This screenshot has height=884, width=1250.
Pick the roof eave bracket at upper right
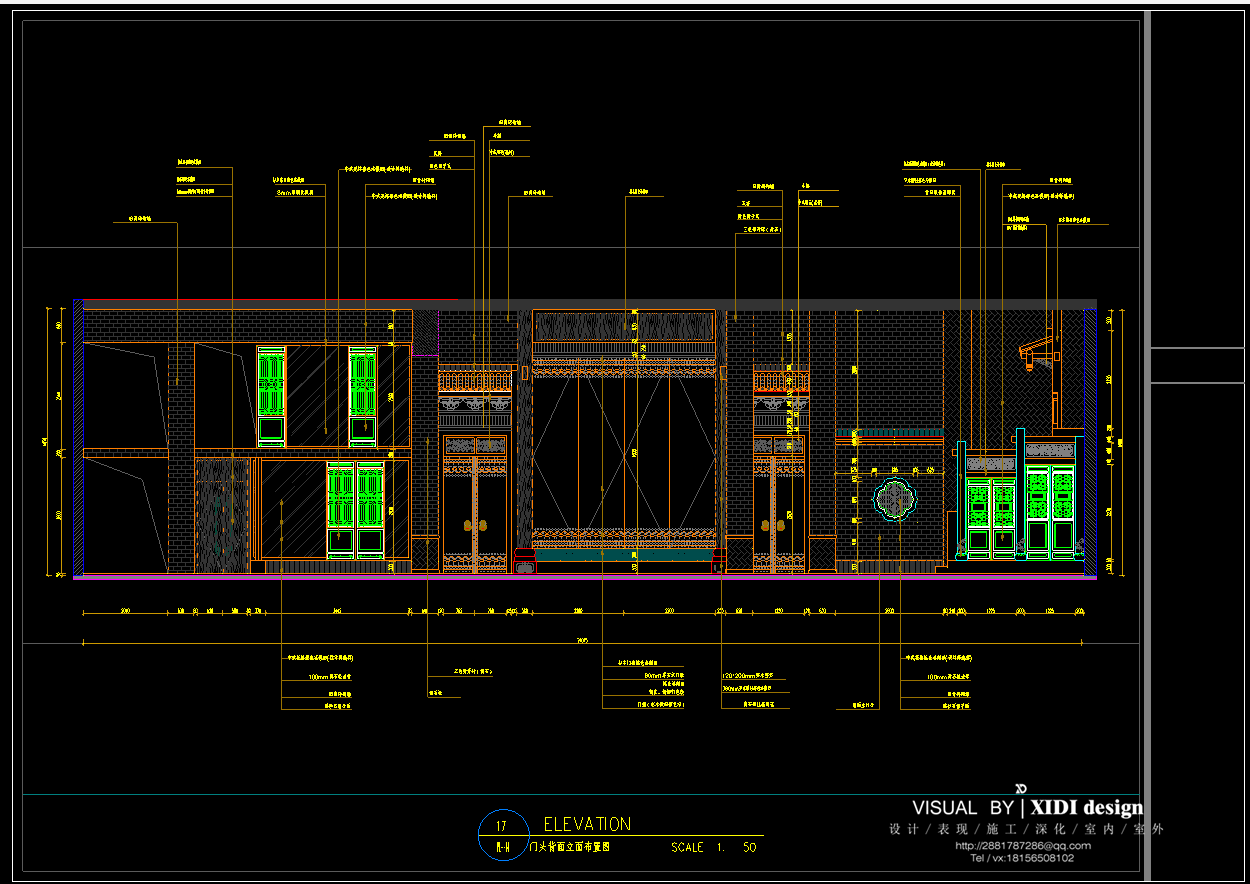click(1037, 351)
